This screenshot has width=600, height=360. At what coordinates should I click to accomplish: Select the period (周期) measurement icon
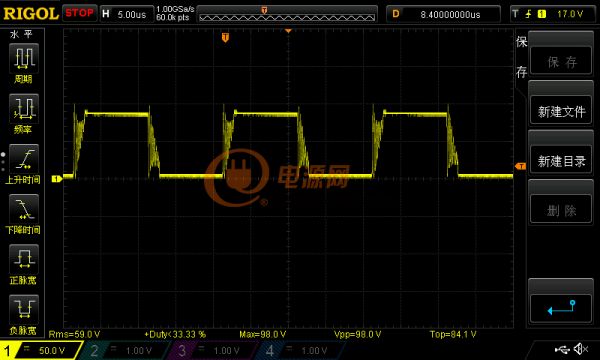[x=23, y=58]
